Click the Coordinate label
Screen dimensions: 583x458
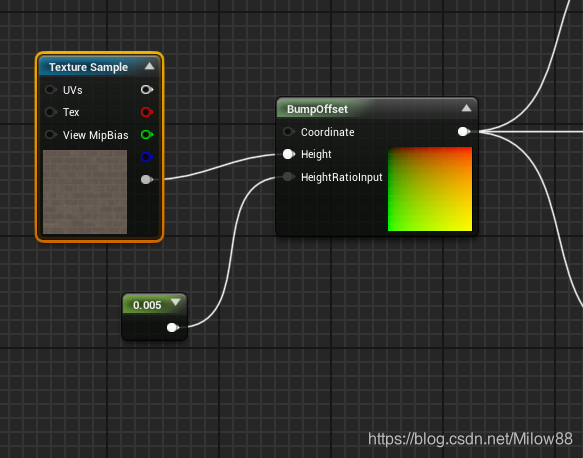click(328, 132)
